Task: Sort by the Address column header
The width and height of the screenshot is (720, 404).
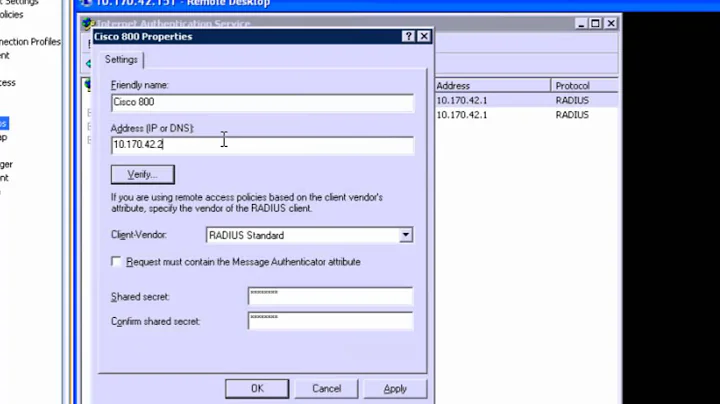Action: (492, 86)
